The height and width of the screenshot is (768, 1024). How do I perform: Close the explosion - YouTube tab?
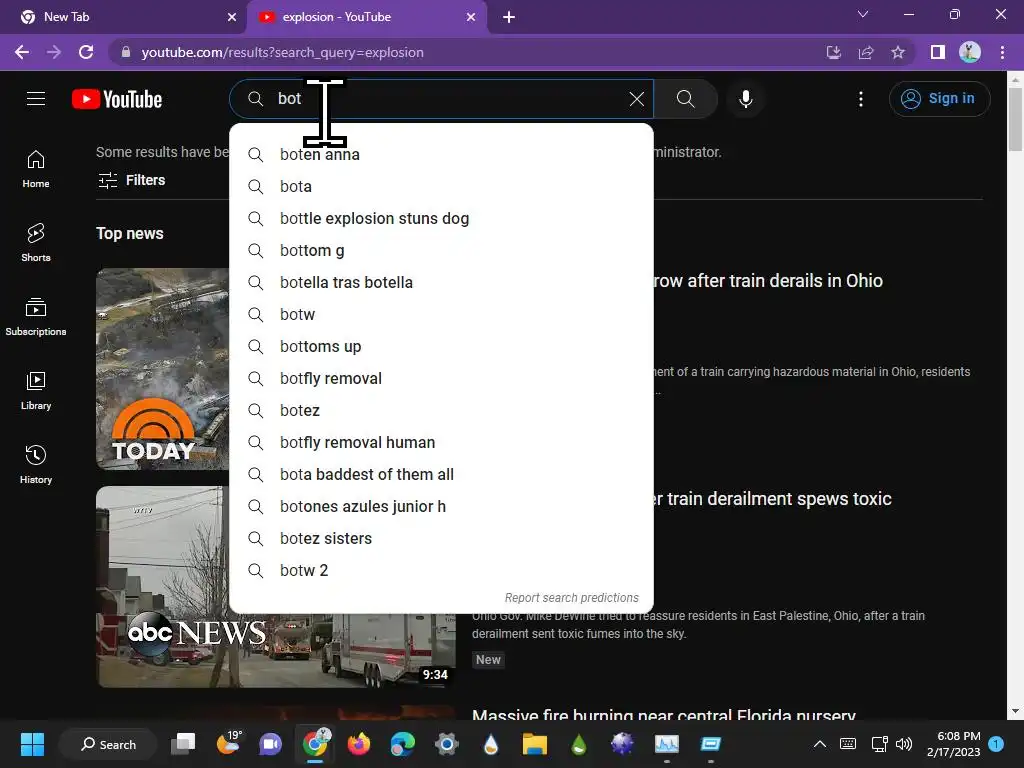pos(471,17)
